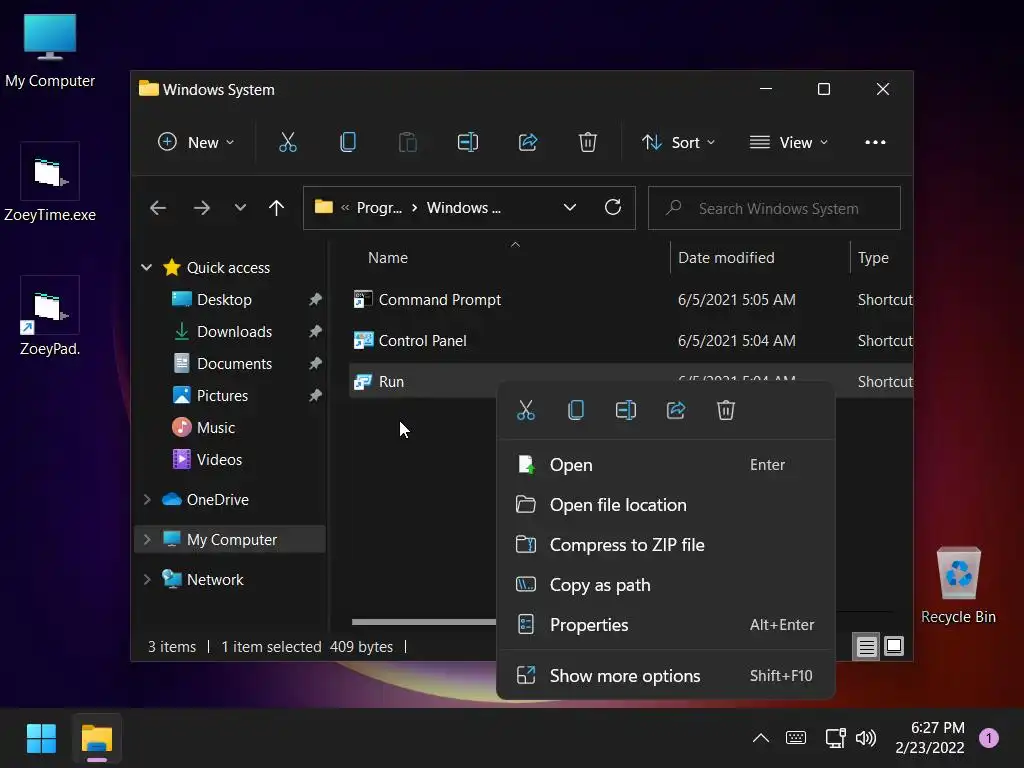Click the Cut icon in the Explorer toolbar

tap(287, 142)
